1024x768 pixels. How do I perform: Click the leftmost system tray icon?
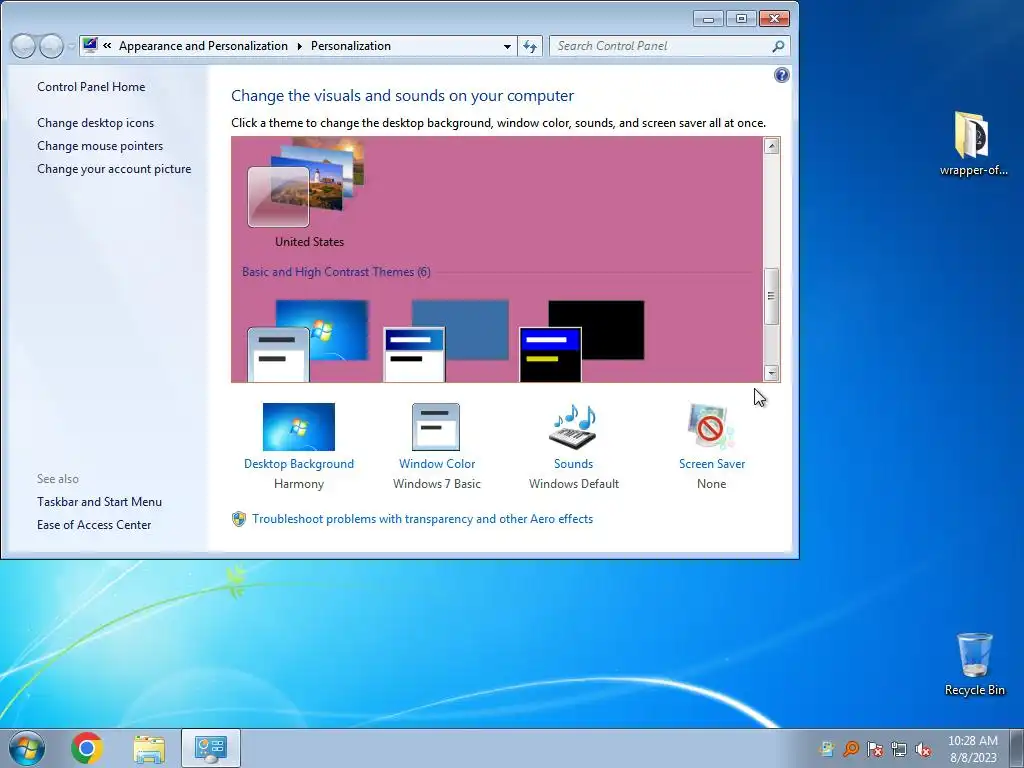point(827,749)
